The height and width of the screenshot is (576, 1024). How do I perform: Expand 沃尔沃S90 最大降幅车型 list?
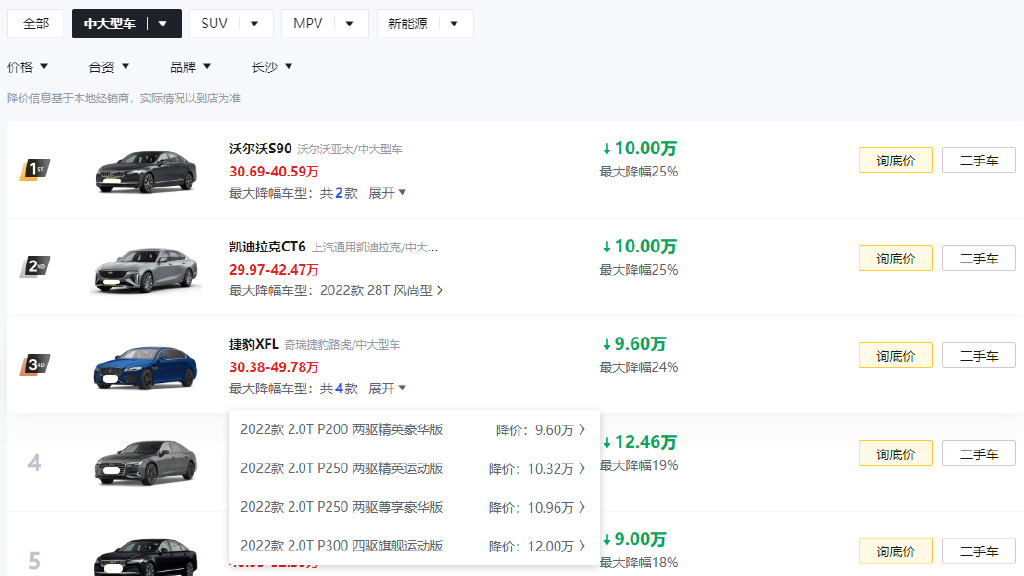click(x=387, y=193)
